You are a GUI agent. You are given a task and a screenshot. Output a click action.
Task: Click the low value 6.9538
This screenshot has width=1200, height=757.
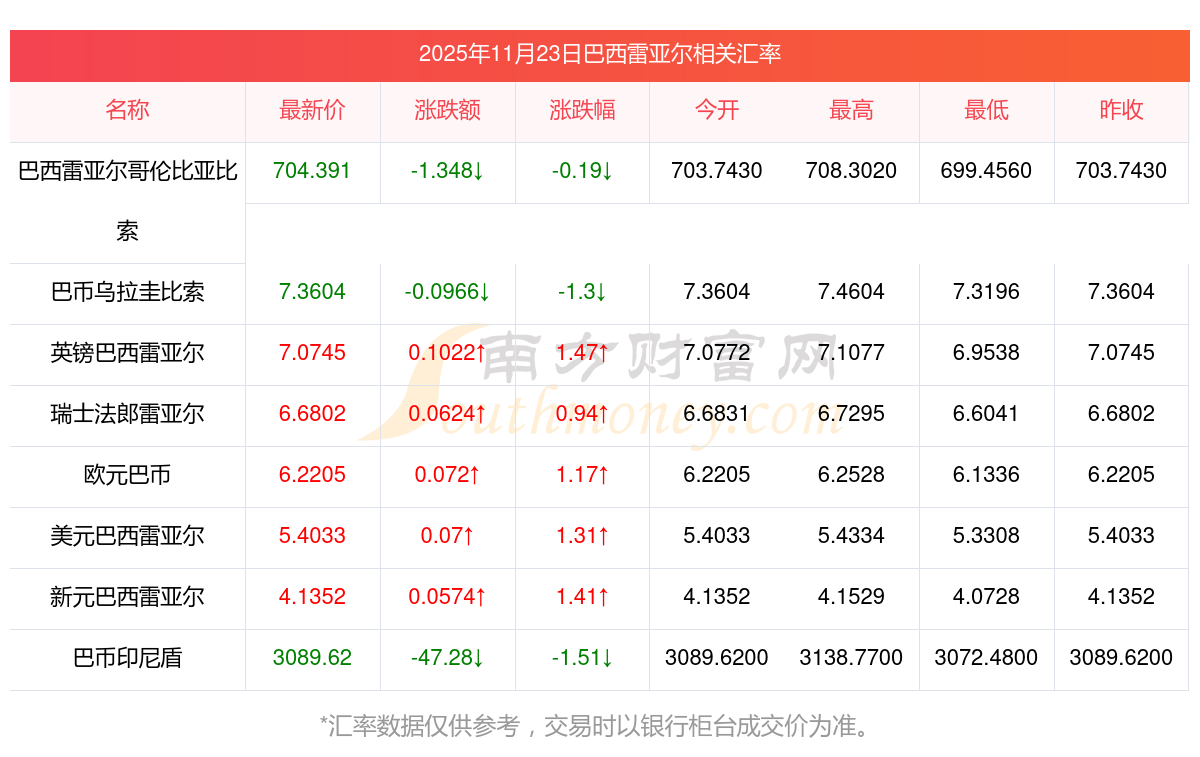click(986, 353)
